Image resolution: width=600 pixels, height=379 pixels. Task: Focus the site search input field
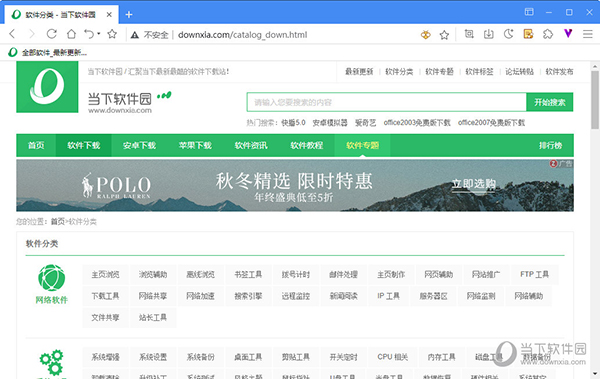click(x=386, y=102)
